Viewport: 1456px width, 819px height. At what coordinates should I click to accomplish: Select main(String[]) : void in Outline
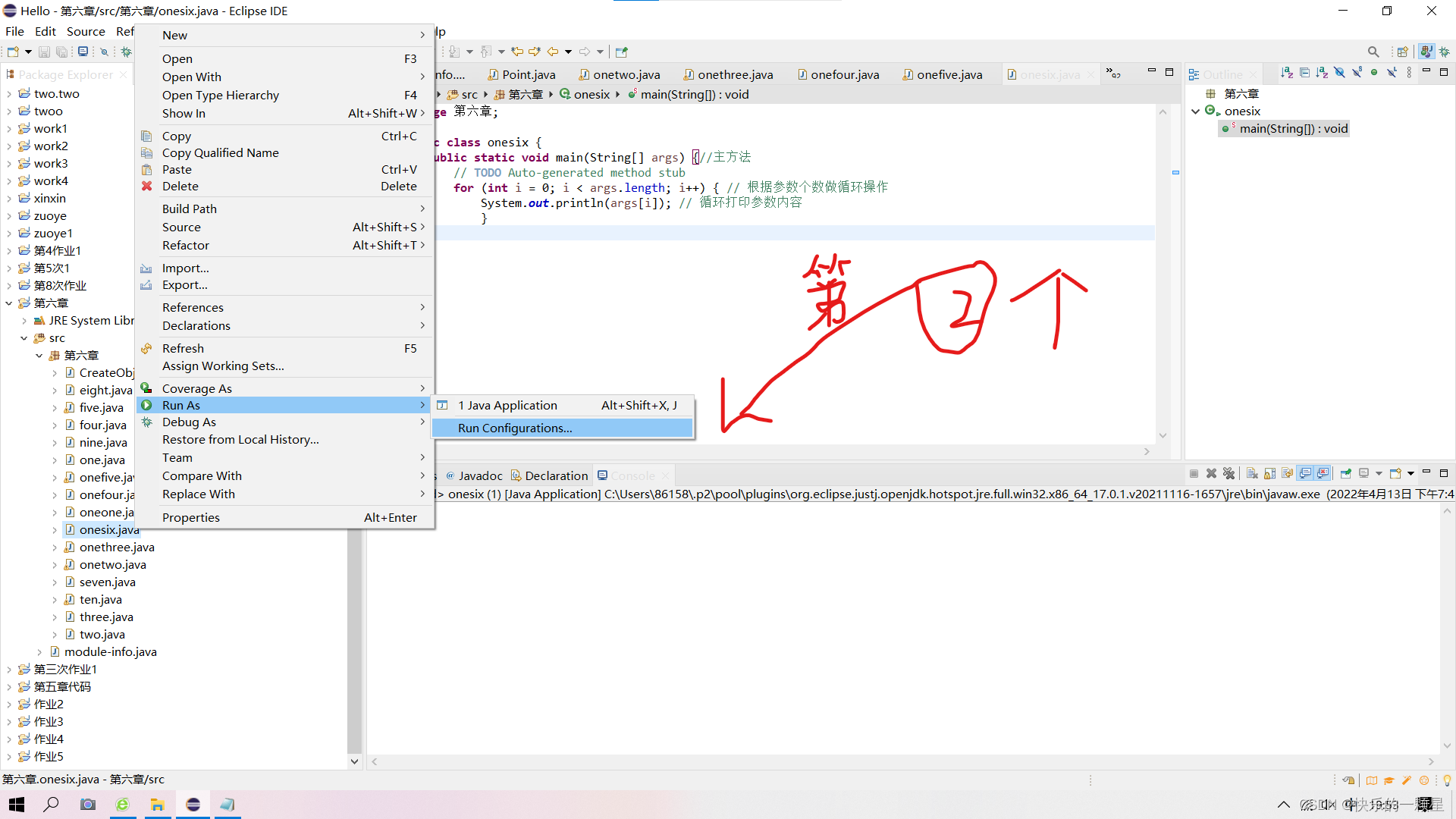pyautogui.click(x=1285, y=129)
